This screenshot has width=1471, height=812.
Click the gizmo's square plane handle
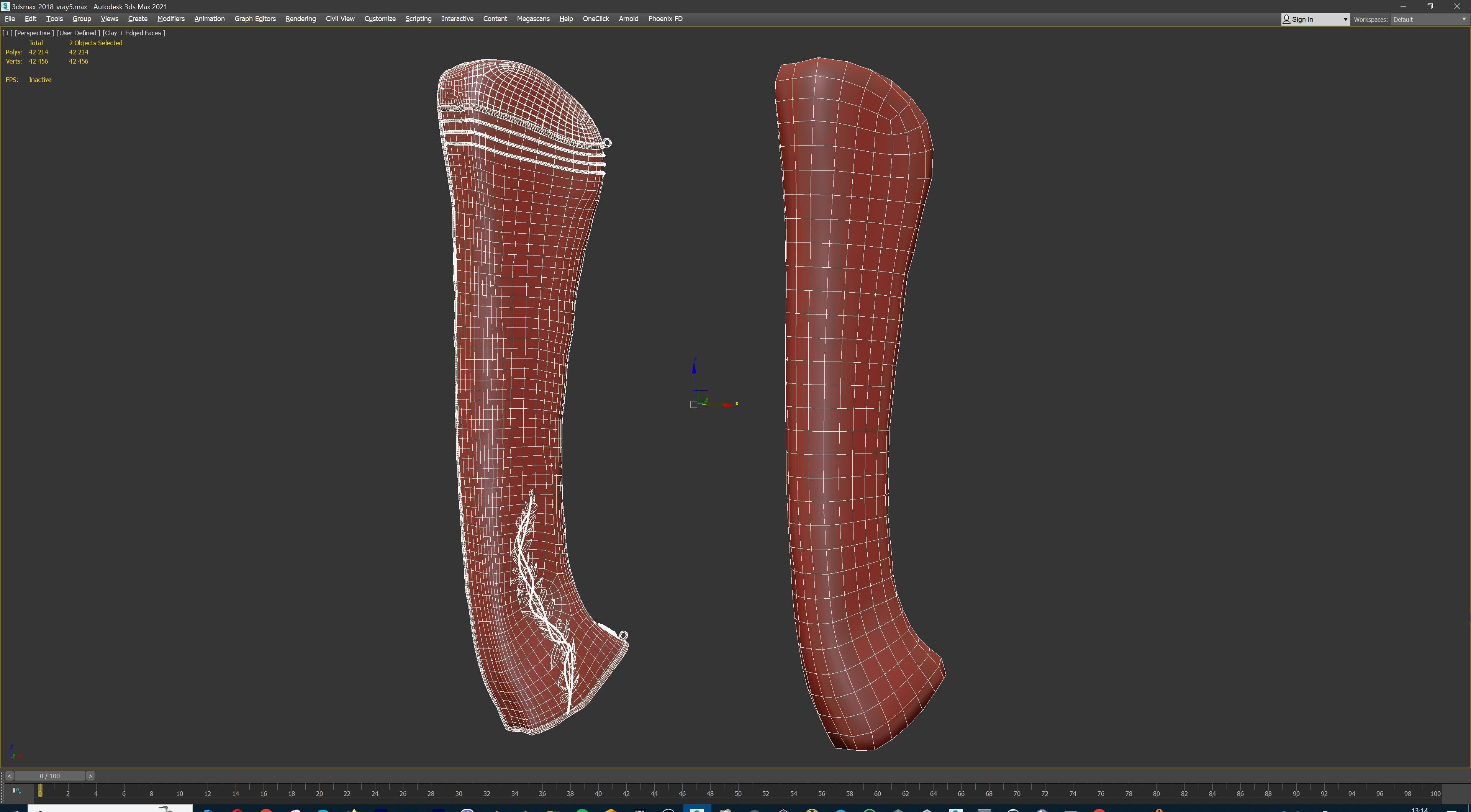[x=693, y=404]
